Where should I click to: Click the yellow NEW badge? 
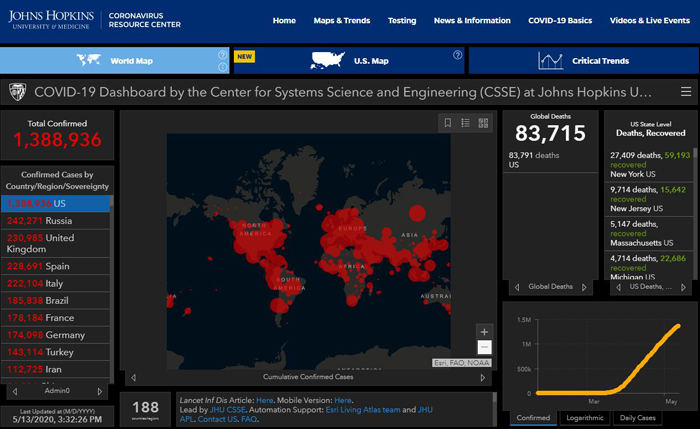coord(244,57)
